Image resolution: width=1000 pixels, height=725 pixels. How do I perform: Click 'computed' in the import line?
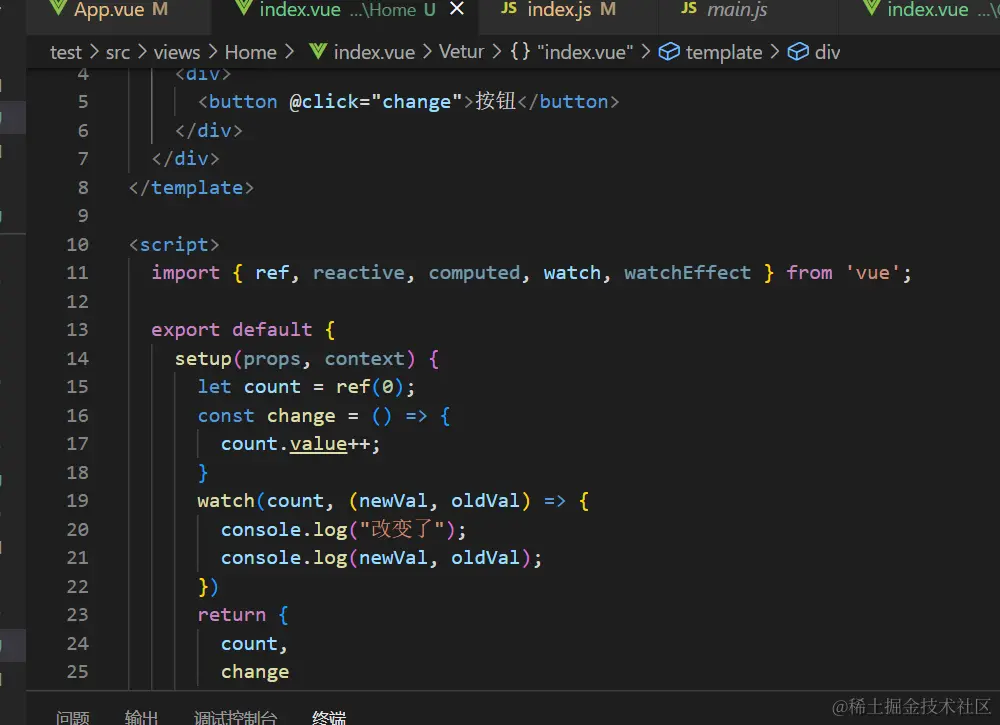474,273
